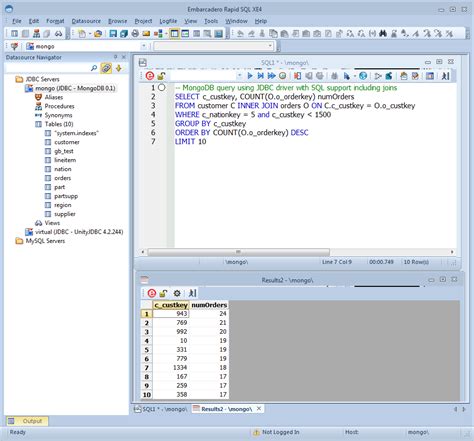Click the rightmost icon in Results toolbar

click(x=192, y=293)
